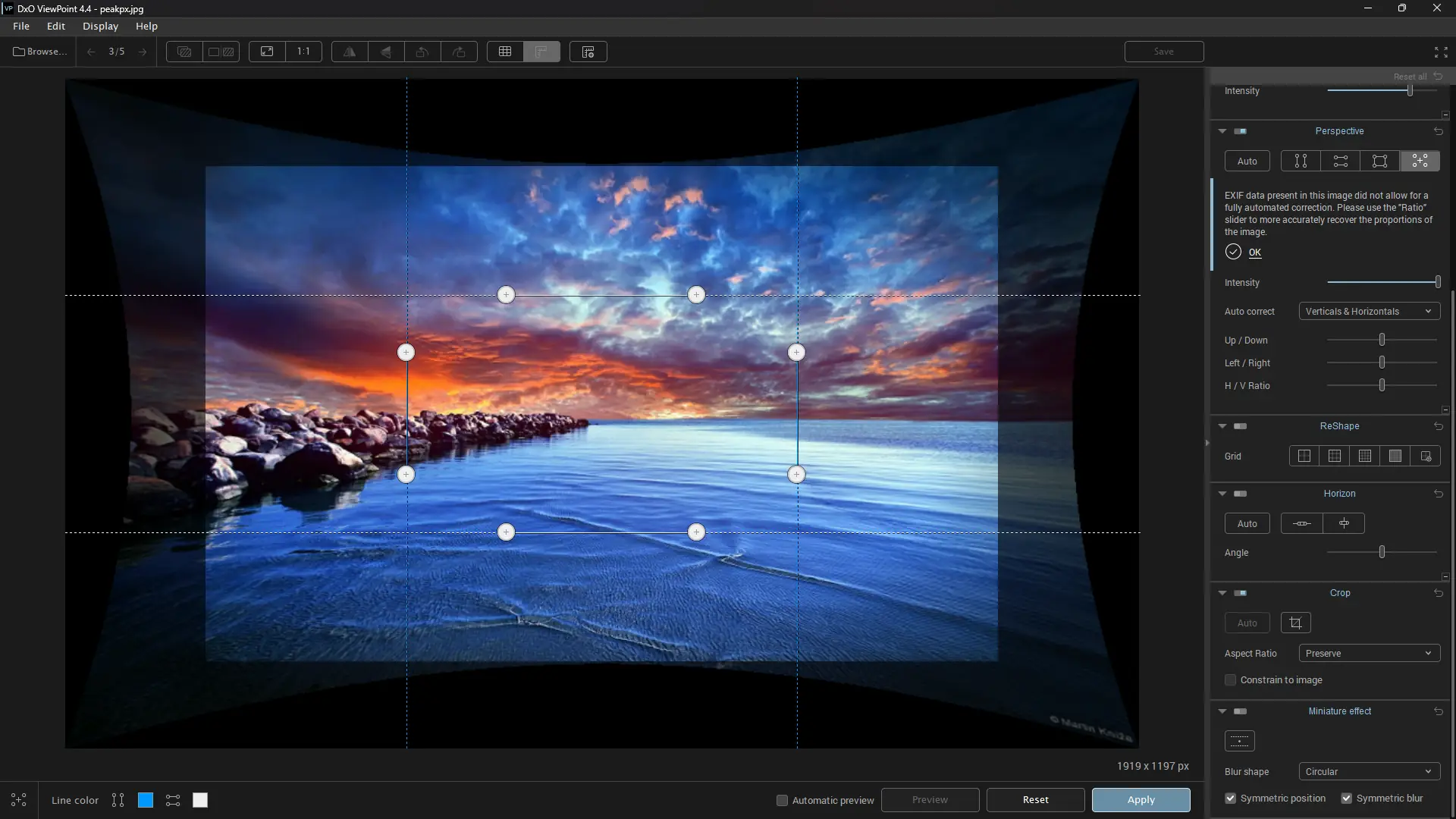Viewport: 1456px width, 819px height.
Task: Open the Auto correct mode dropdown
Action: (x=1369, y=311)
